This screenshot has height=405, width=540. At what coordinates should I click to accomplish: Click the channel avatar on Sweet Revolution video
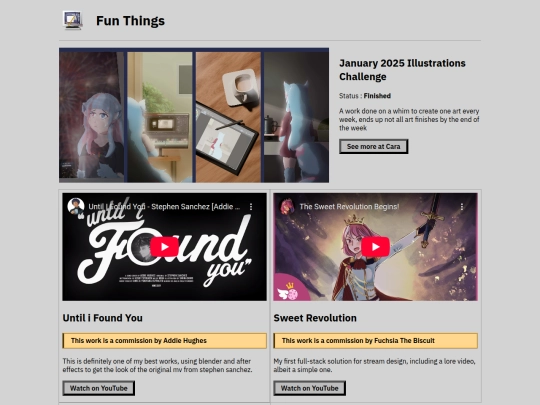(287, 206)
